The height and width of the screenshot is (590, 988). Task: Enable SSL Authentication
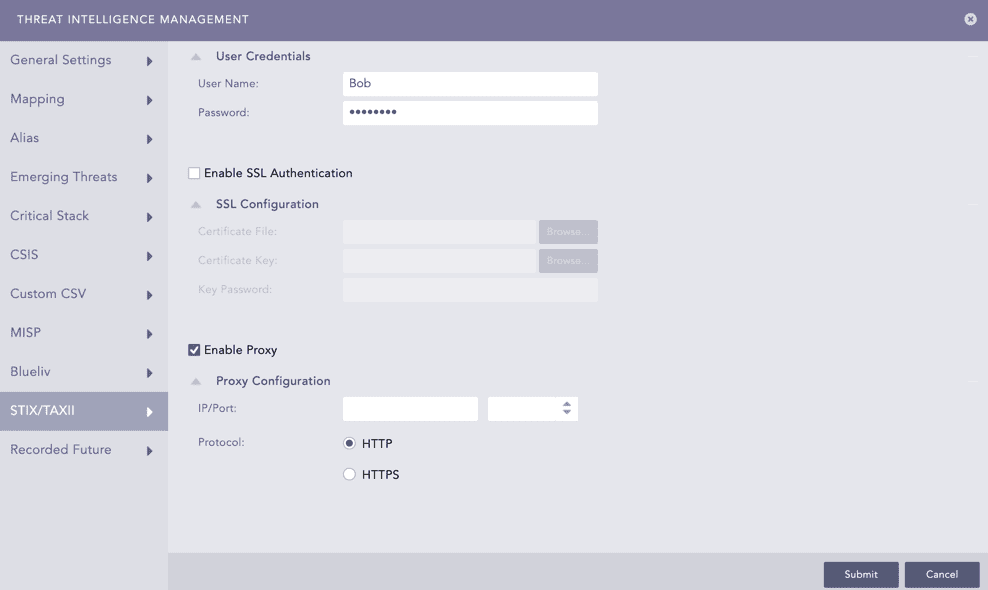194,172
